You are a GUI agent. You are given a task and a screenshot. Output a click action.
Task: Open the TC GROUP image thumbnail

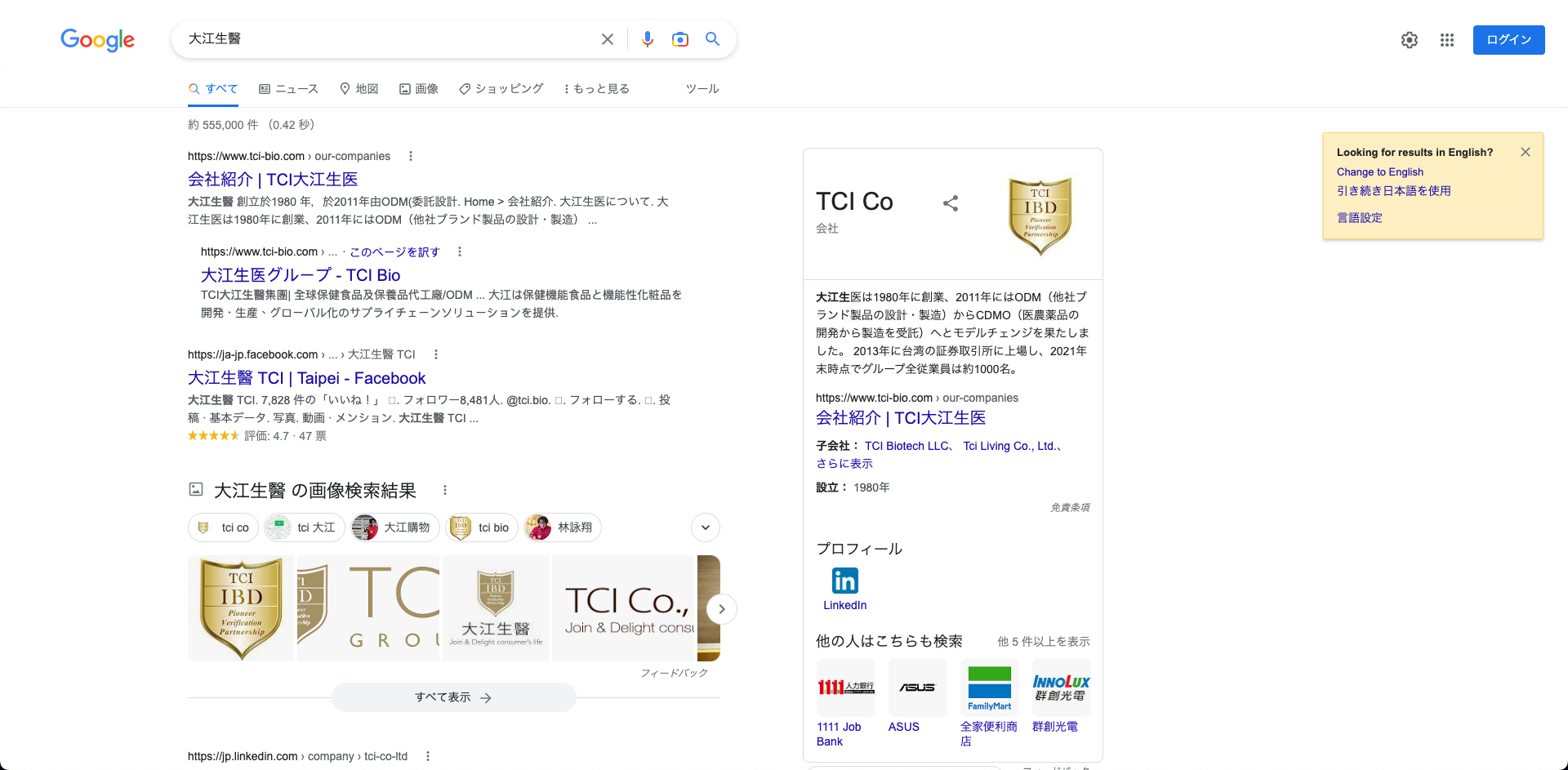coord(368,608)
